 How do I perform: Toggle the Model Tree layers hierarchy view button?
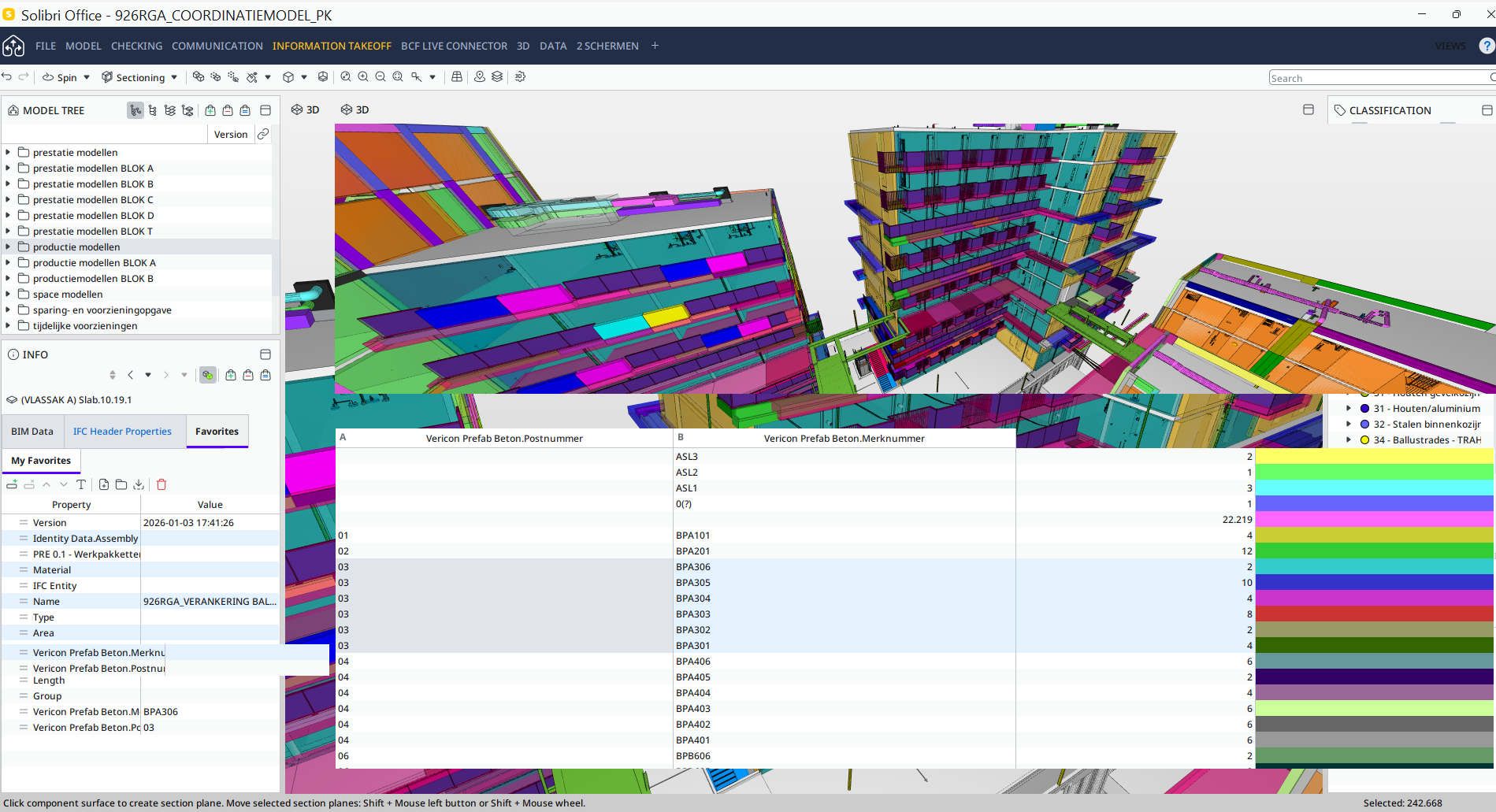tap(170, 111)
